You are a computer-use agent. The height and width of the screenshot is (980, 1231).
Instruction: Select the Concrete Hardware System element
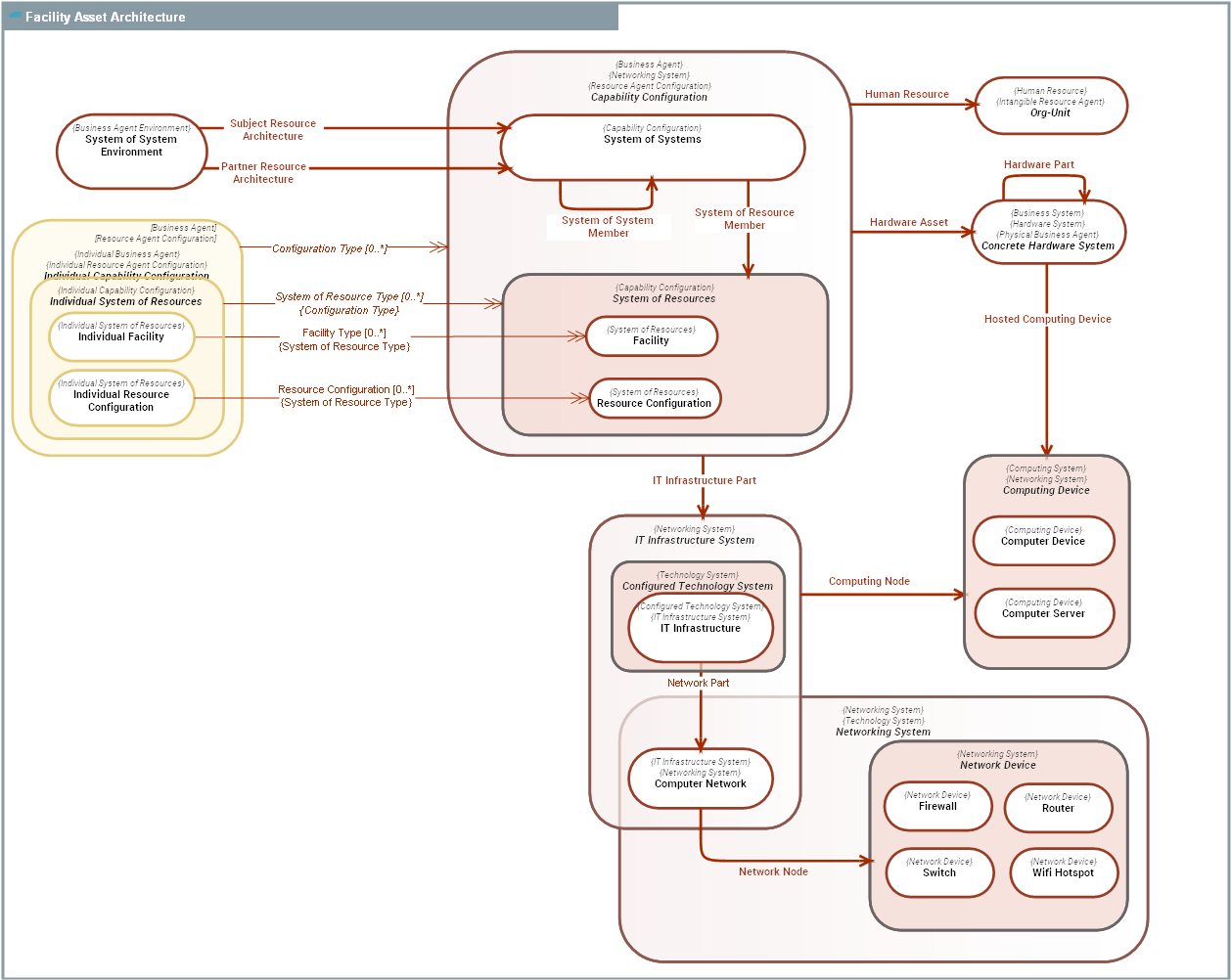pos(1050,233)
